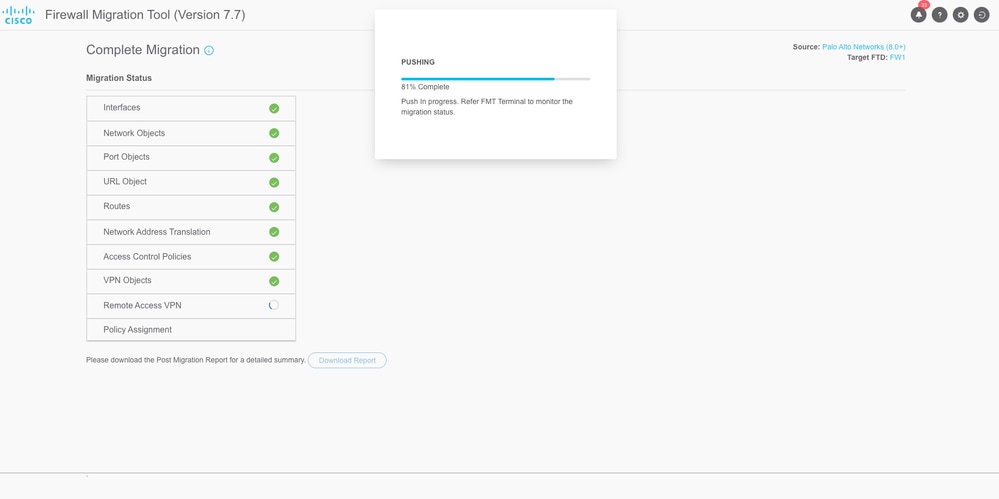
Task: Select the Interfaces row
Action: [191, 108]
